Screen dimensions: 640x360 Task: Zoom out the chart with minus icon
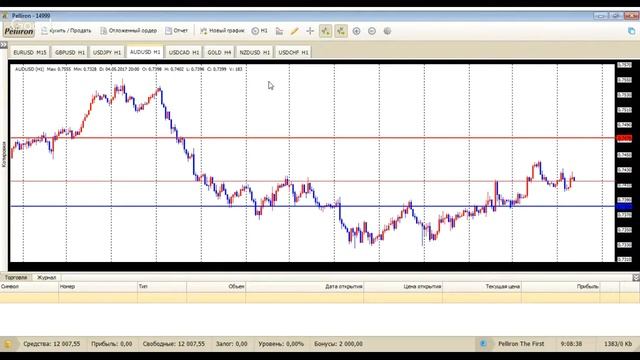pos(372,31)
